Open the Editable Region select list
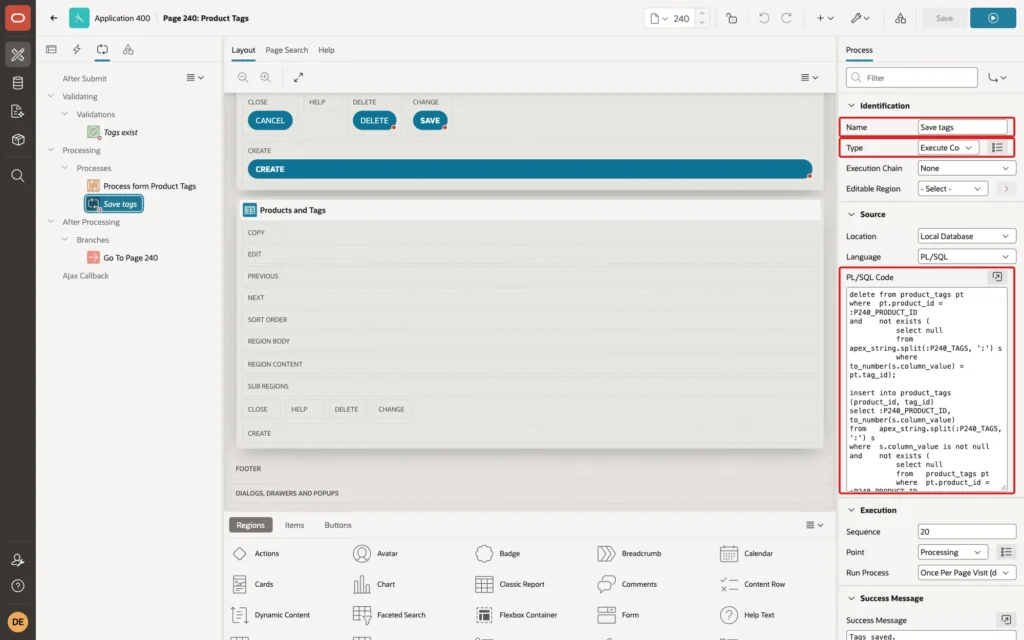The width and height of the screenshot is (1024, 640). pyautogui.click(x=952, y=189)
